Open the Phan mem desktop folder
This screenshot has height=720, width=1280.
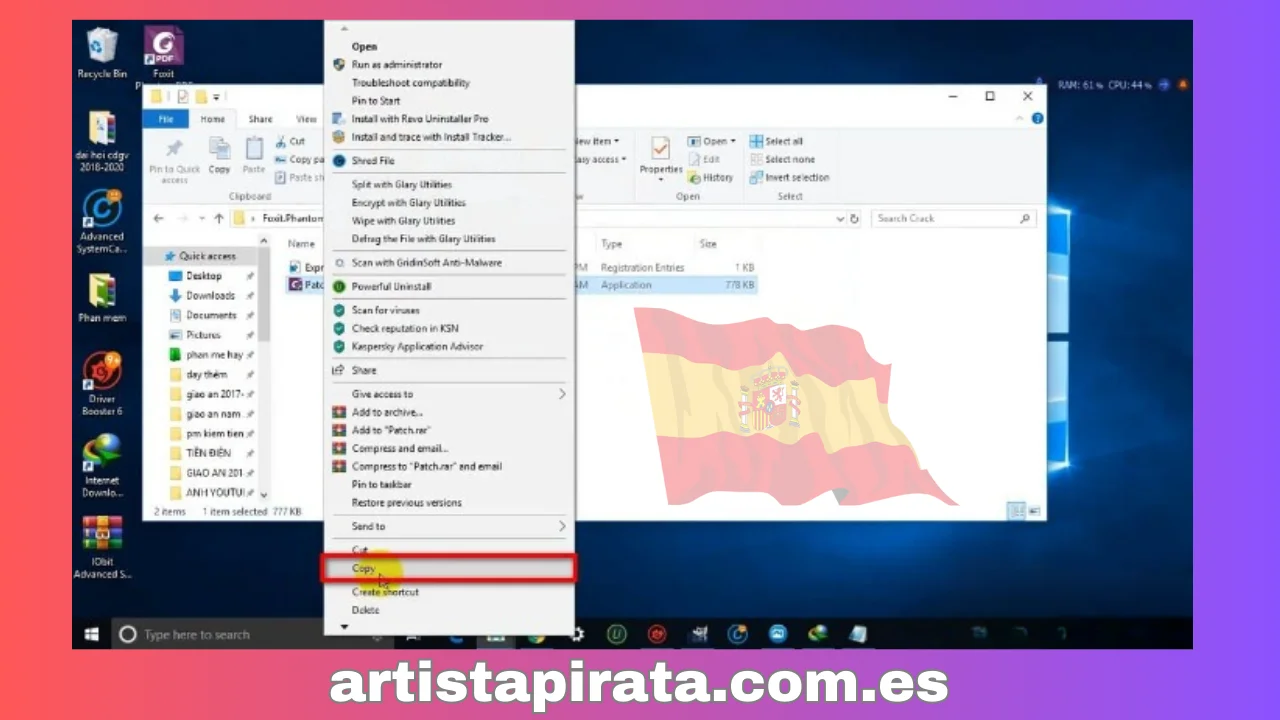pos(102,297)
